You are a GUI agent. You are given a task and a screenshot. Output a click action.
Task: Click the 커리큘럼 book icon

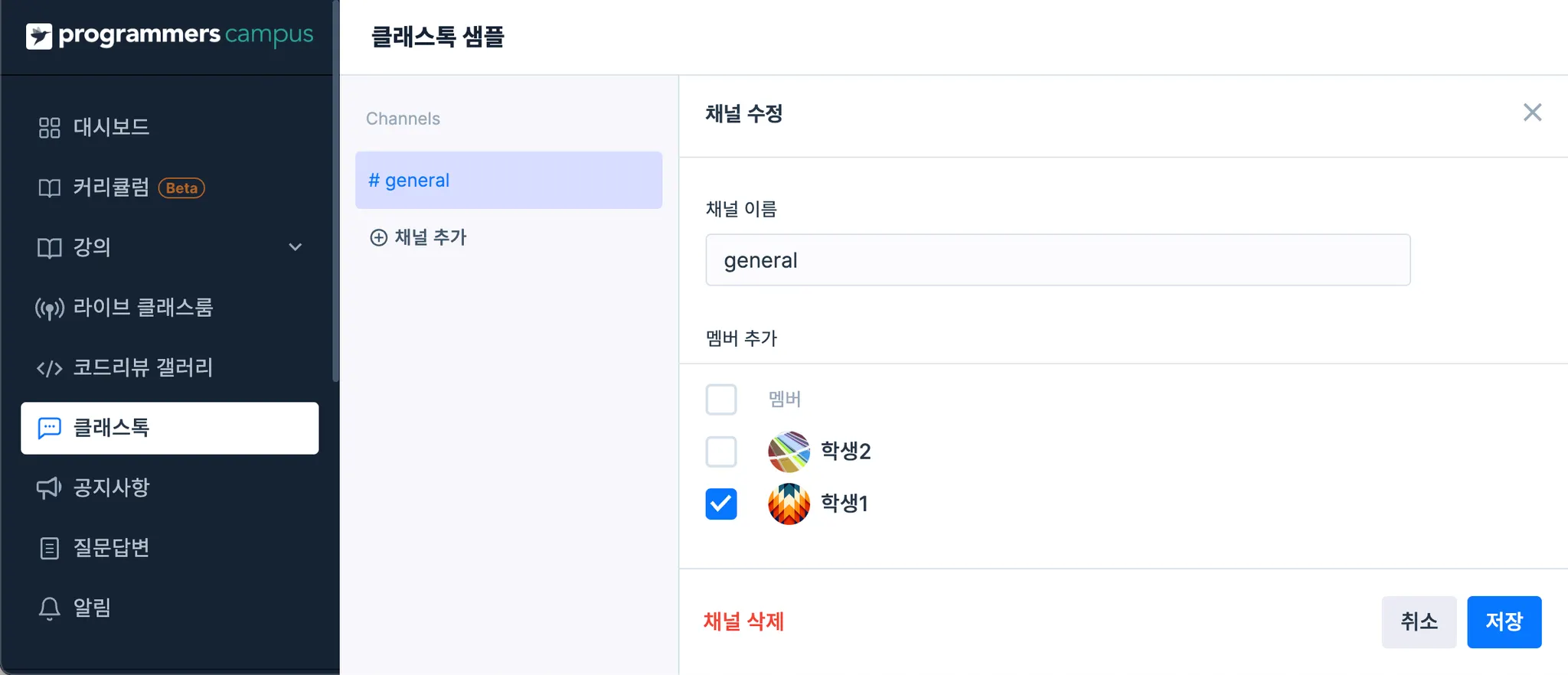49,188
